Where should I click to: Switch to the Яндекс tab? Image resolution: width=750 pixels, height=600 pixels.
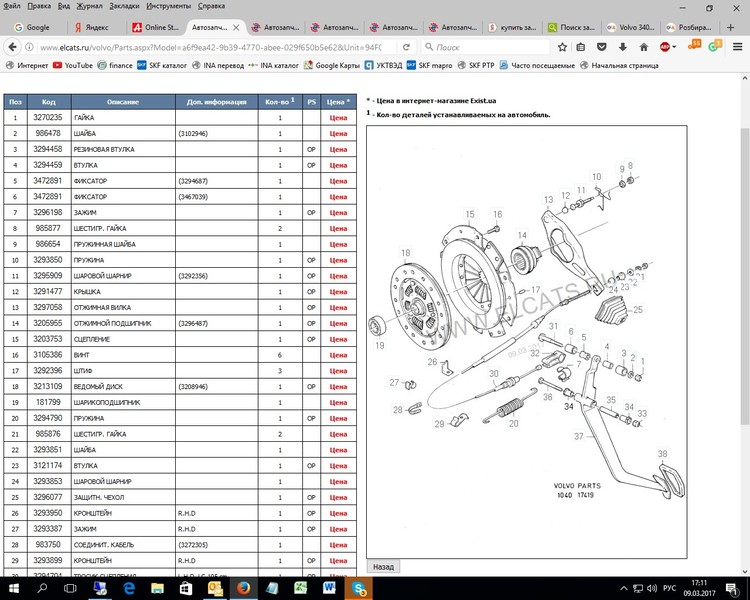tap(98, 27)
